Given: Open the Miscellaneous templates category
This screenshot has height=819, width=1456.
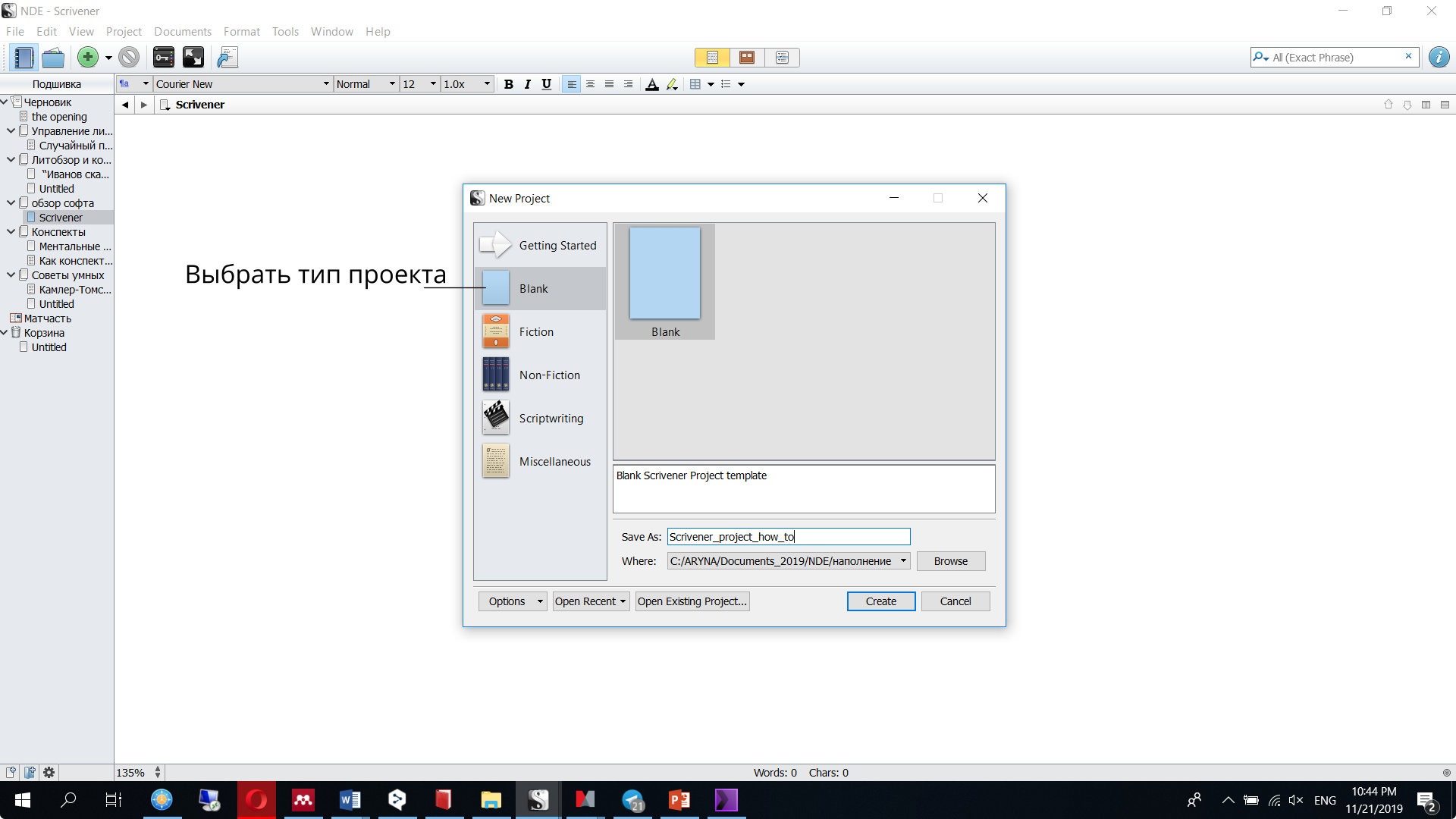Looking at the screenshot, I should (554, 462).
